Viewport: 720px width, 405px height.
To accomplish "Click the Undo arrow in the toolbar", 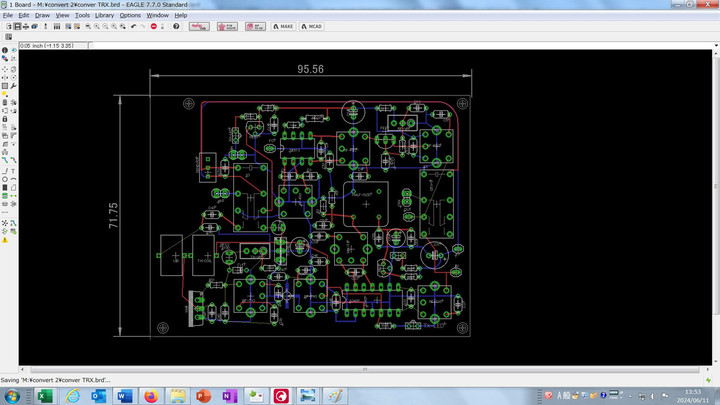I will [133, 26].
